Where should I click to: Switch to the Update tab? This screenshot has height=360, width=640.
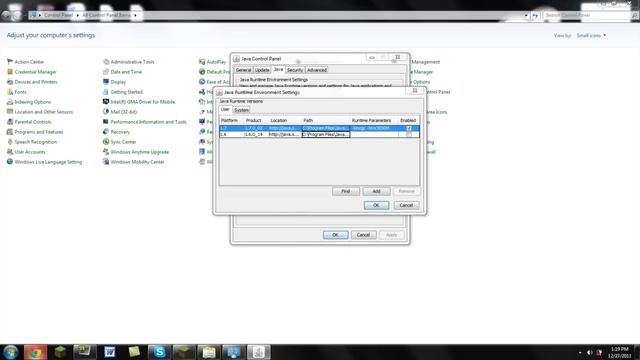(262, 70)
